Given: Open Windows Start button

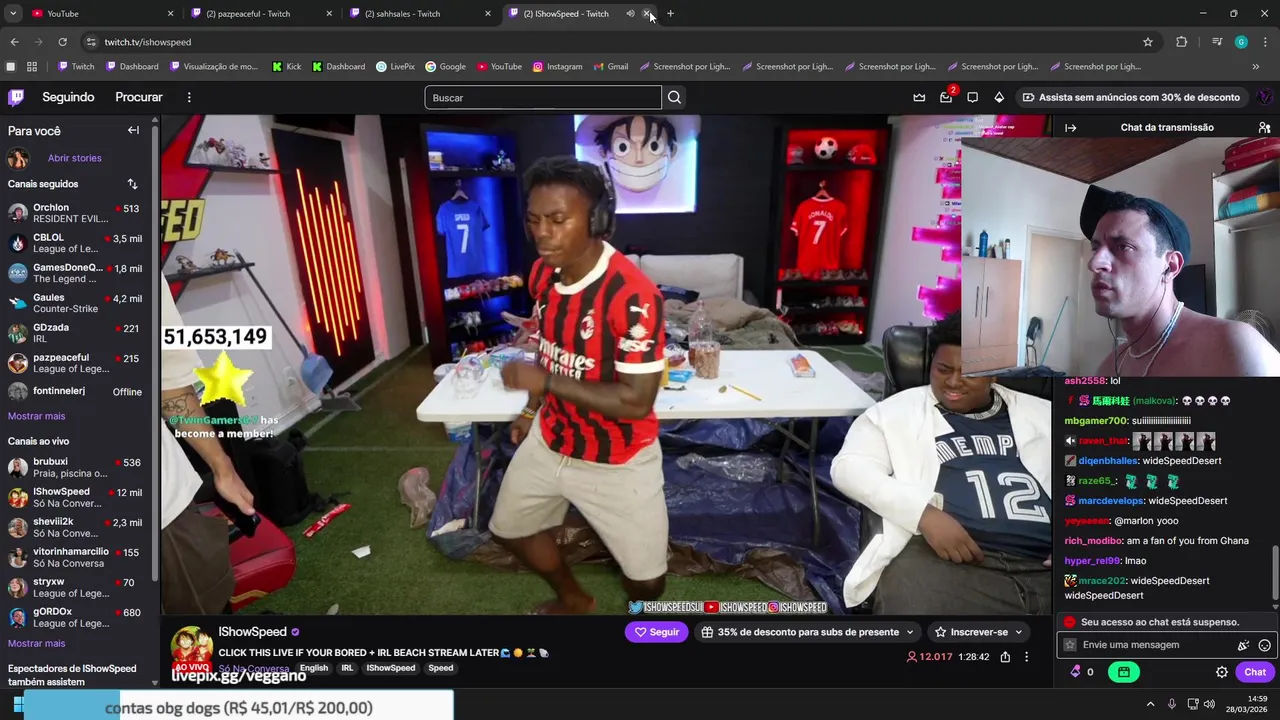Looking at the screenshot, I should coord(17,704).
